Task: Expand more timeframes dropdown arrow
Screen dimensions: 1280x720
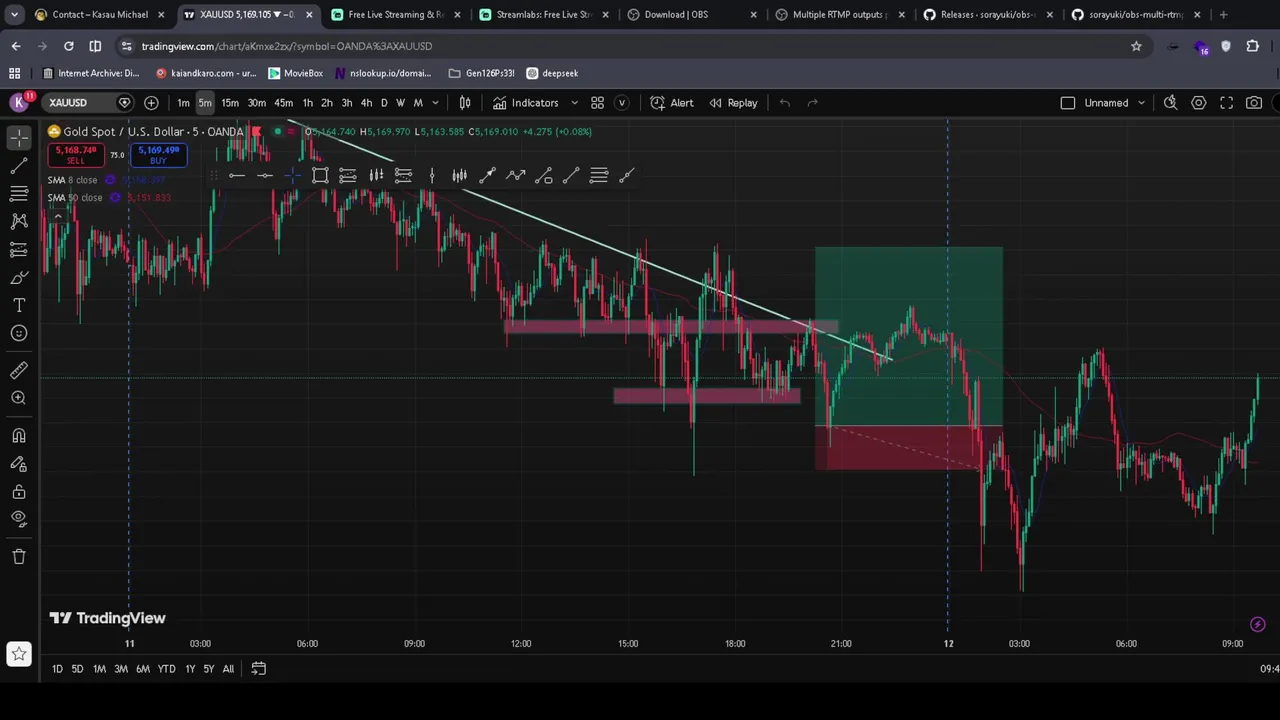Action: click(x=435, y=103)
